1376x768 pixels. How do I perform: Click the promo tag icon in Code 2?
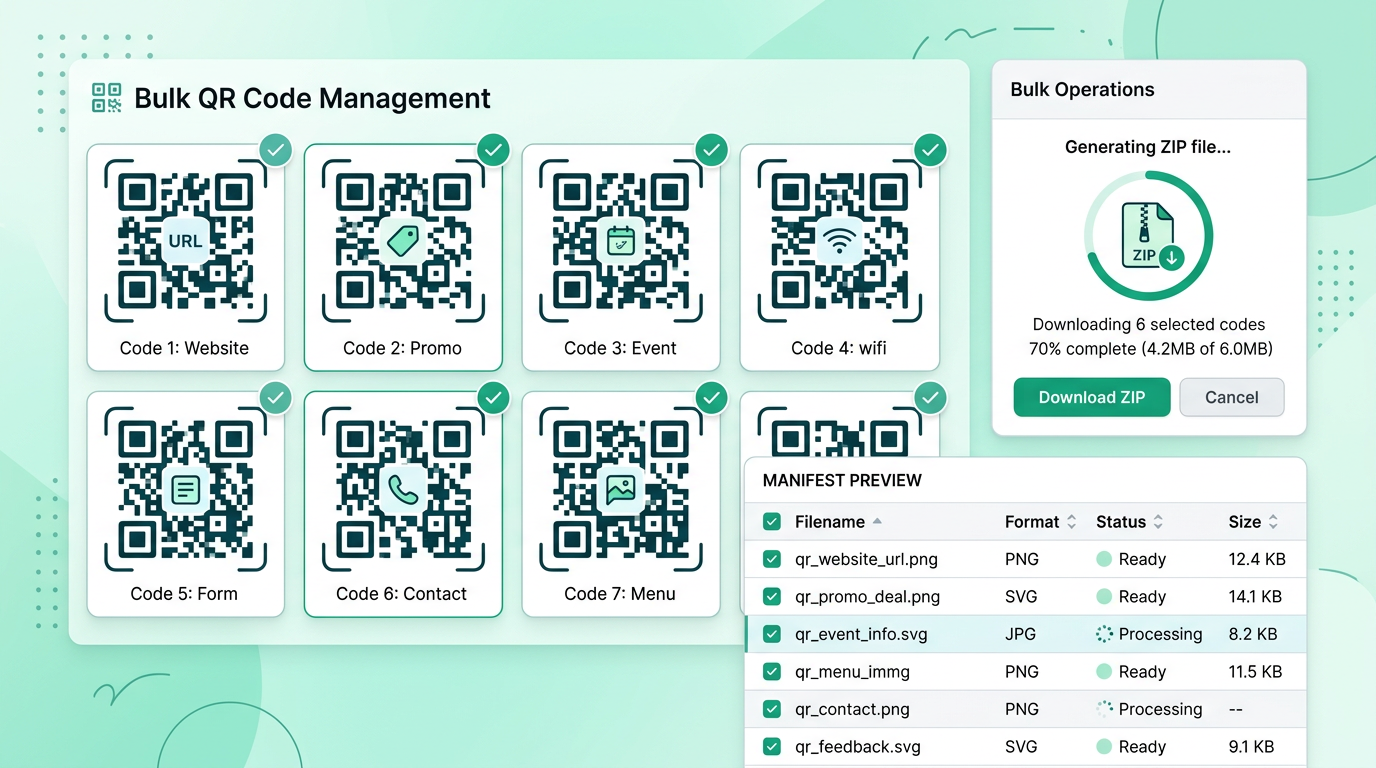click(x=403, y=241)
